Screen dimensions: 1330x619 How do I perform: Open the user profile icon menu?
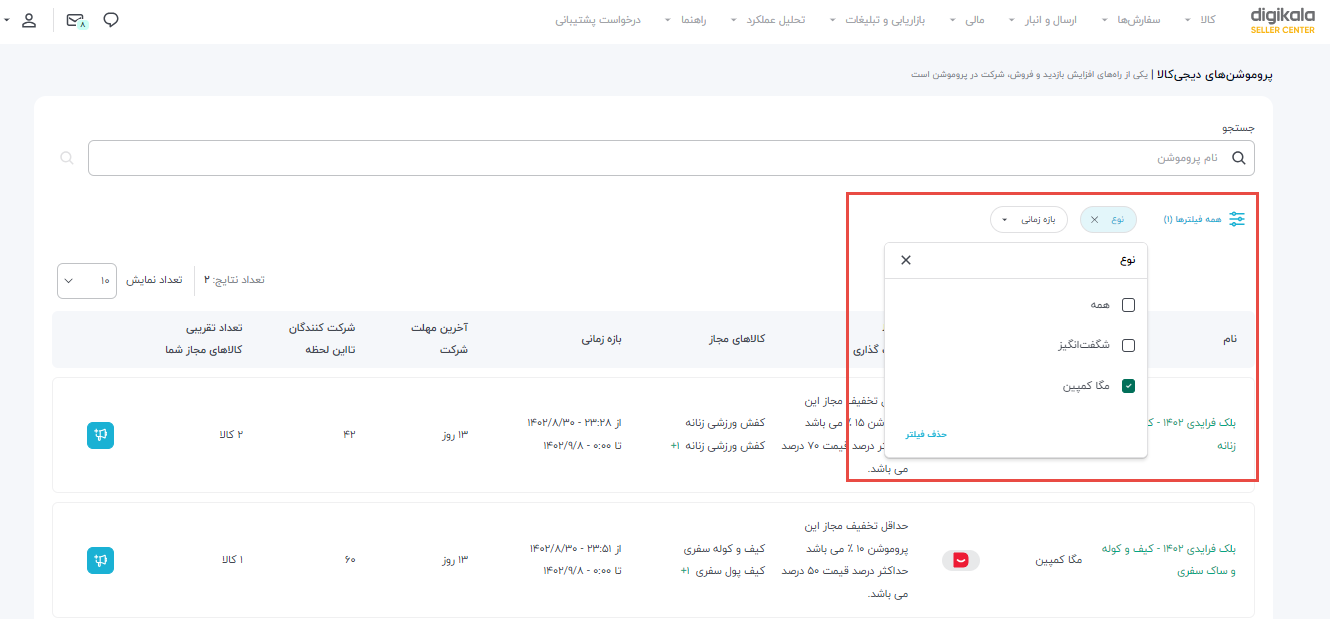click(x=29, y=20)
